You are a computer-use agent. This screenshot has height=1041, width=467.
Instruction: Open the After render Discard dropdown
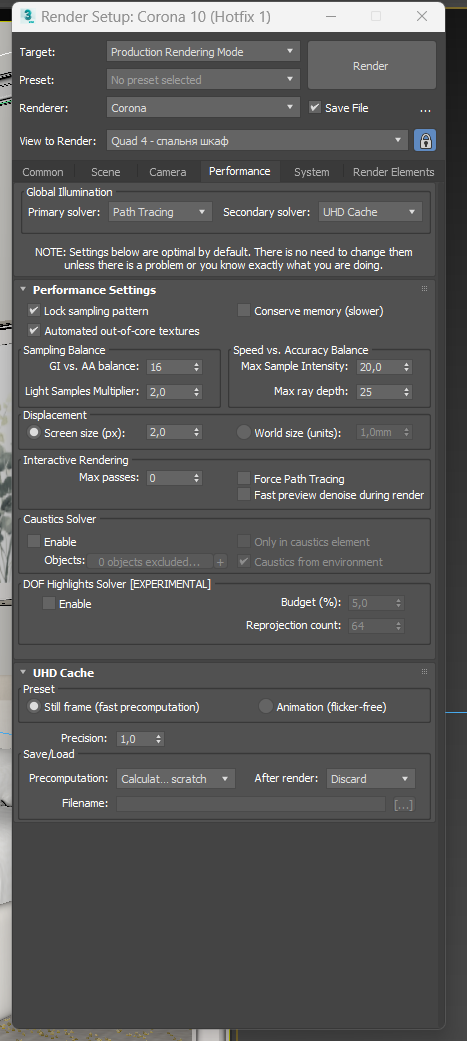pyautogui.click(x=371, y=779)
